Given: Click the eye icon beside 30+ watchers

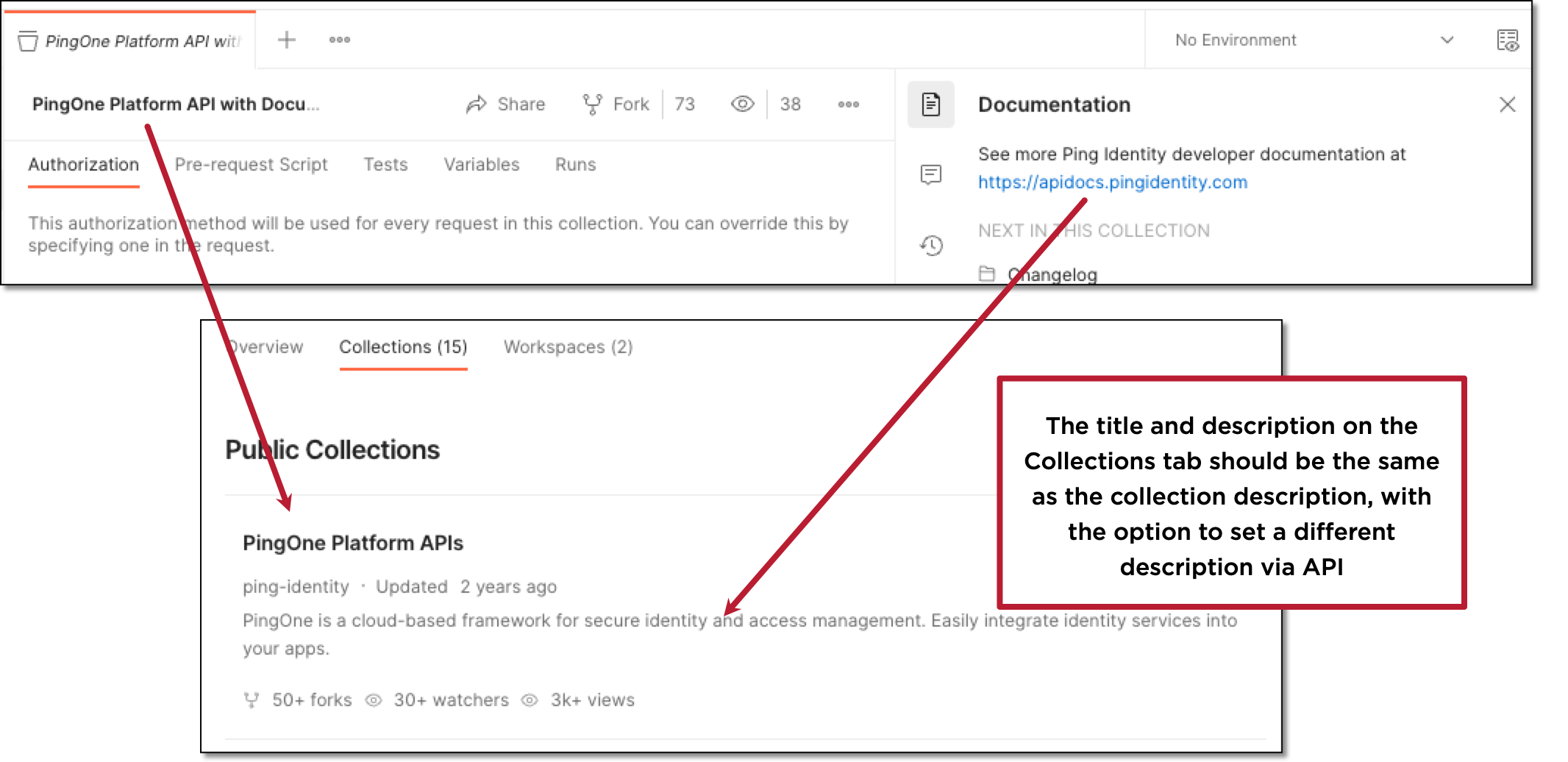Looking at the screenshot, I should (374, 699).
